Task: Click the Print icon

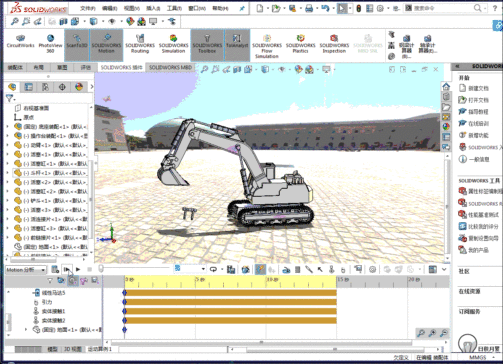Action: 309,8
